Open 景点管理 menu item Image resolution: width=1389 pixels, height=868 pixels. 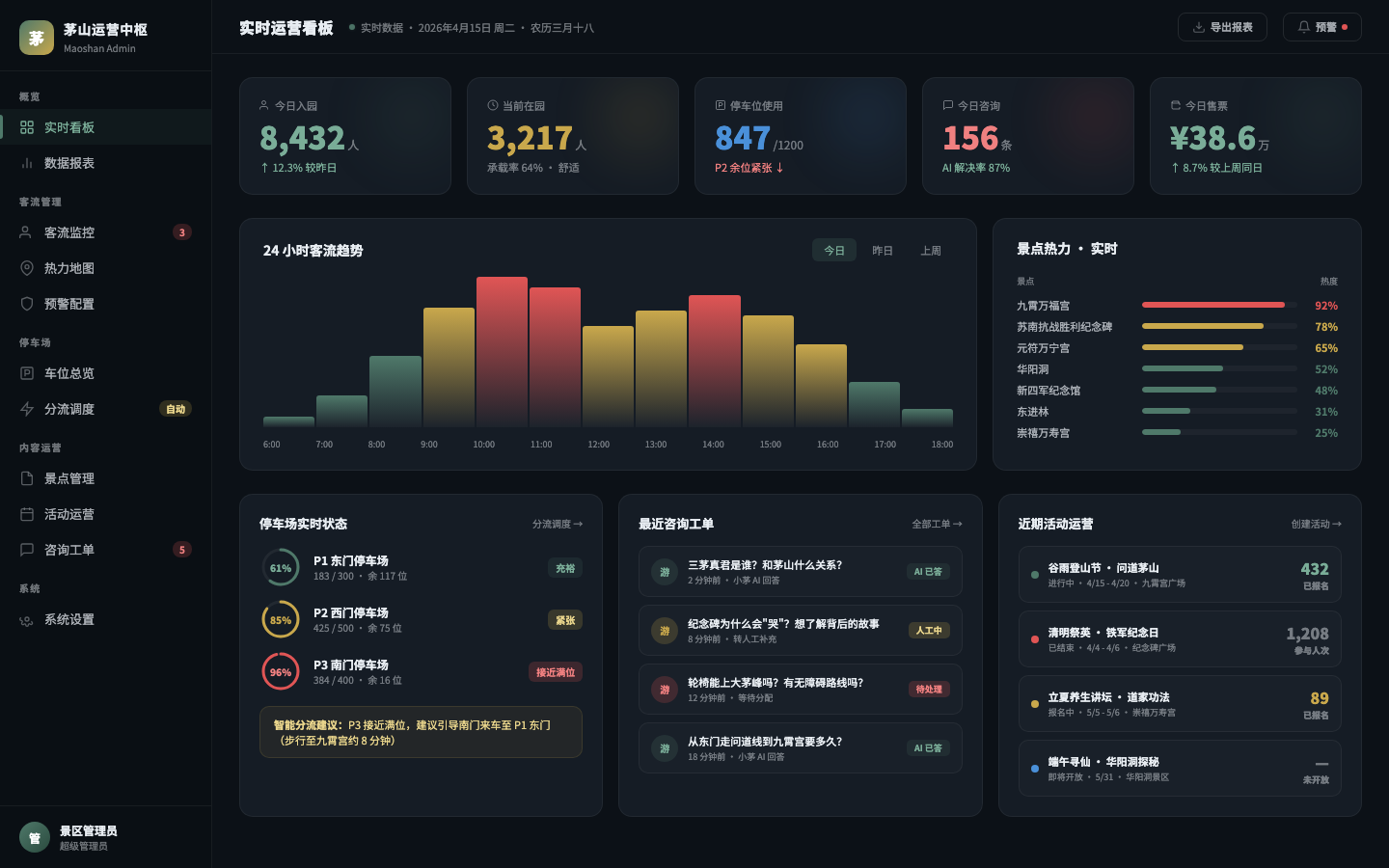point(105,478)
